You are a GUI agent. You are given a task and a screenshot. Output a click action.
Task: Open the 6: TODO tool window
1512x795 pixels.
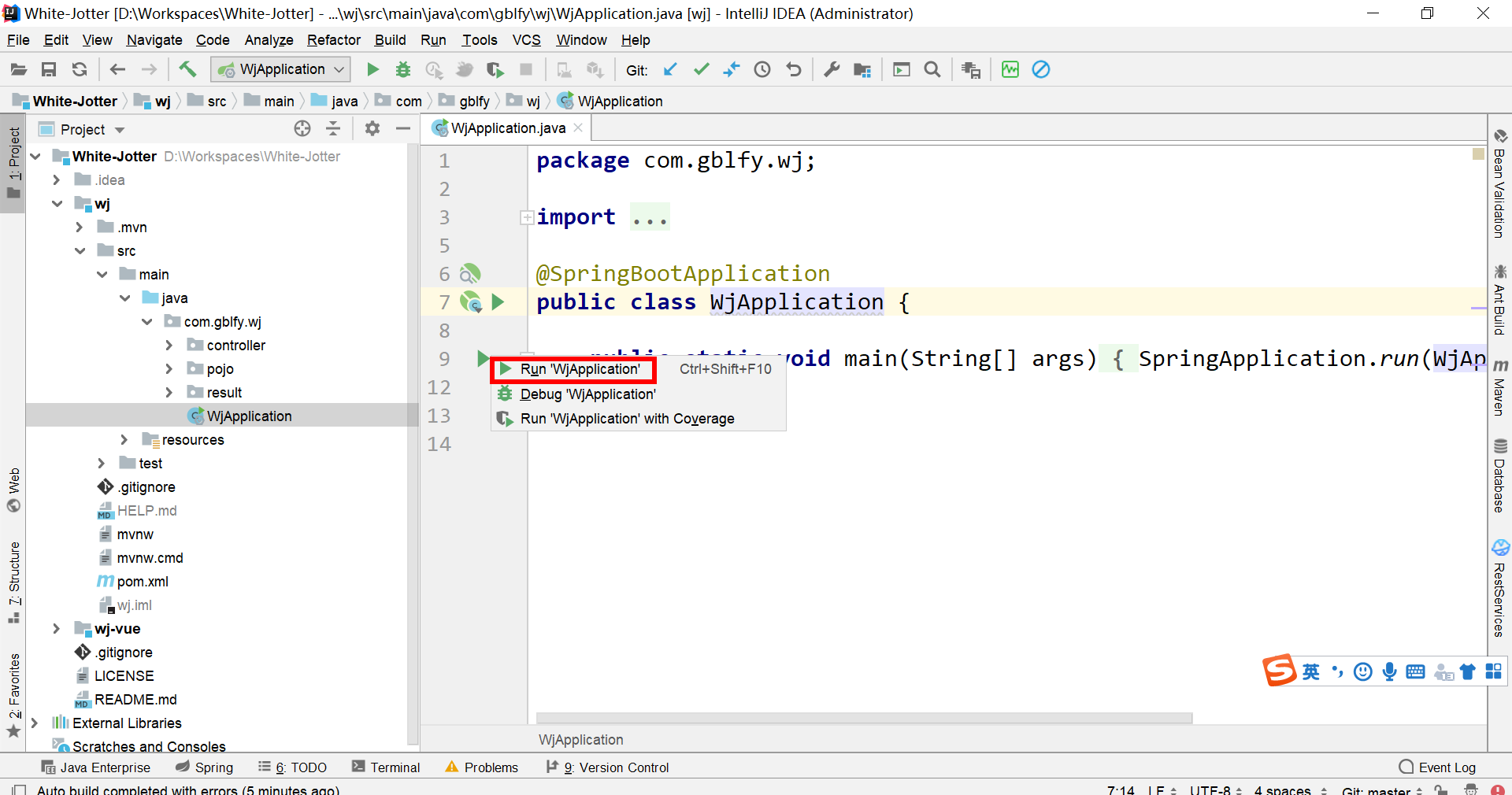click(292, 767)
